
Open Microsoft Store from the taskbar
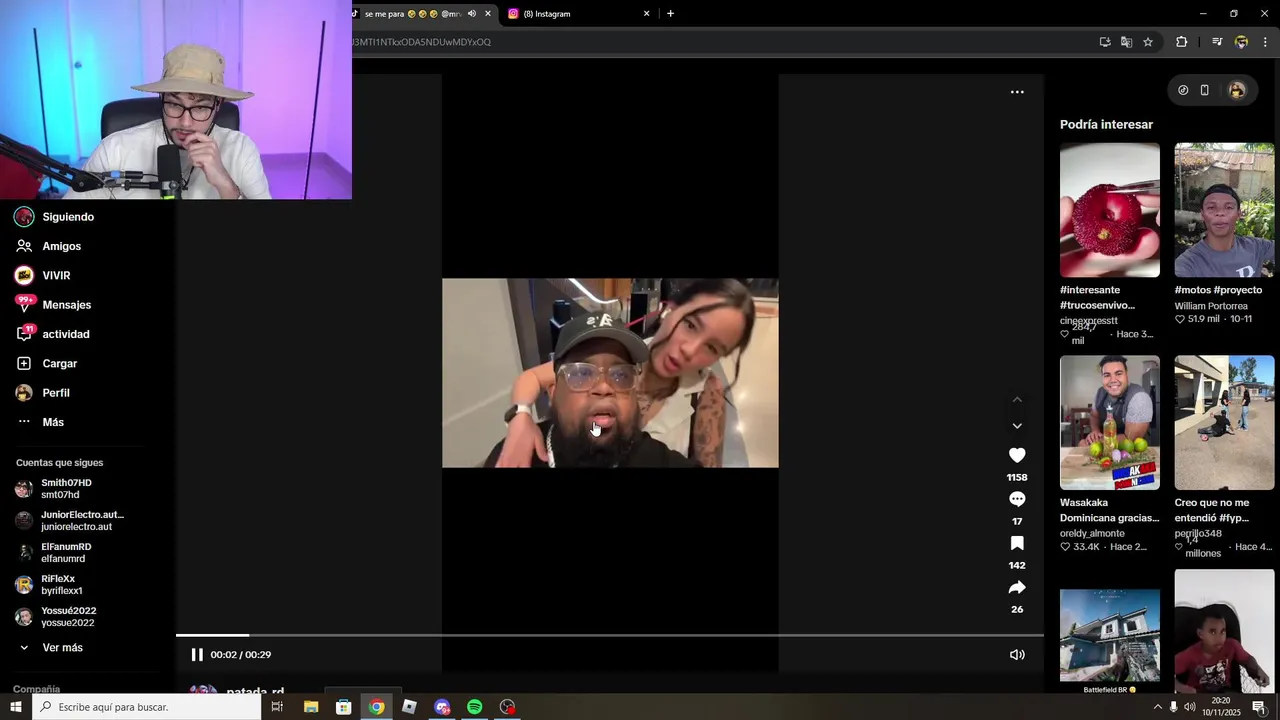click(343, 707)
